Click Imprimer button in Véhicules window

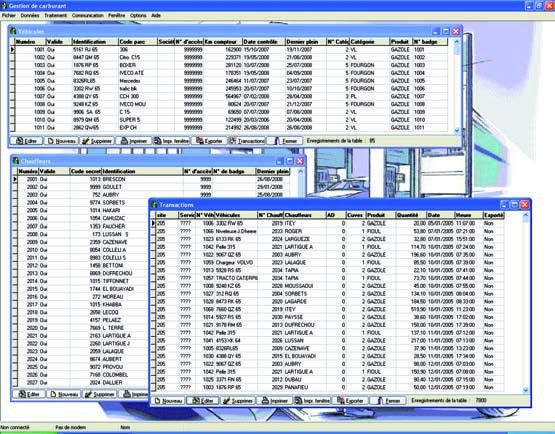(134, 141)
